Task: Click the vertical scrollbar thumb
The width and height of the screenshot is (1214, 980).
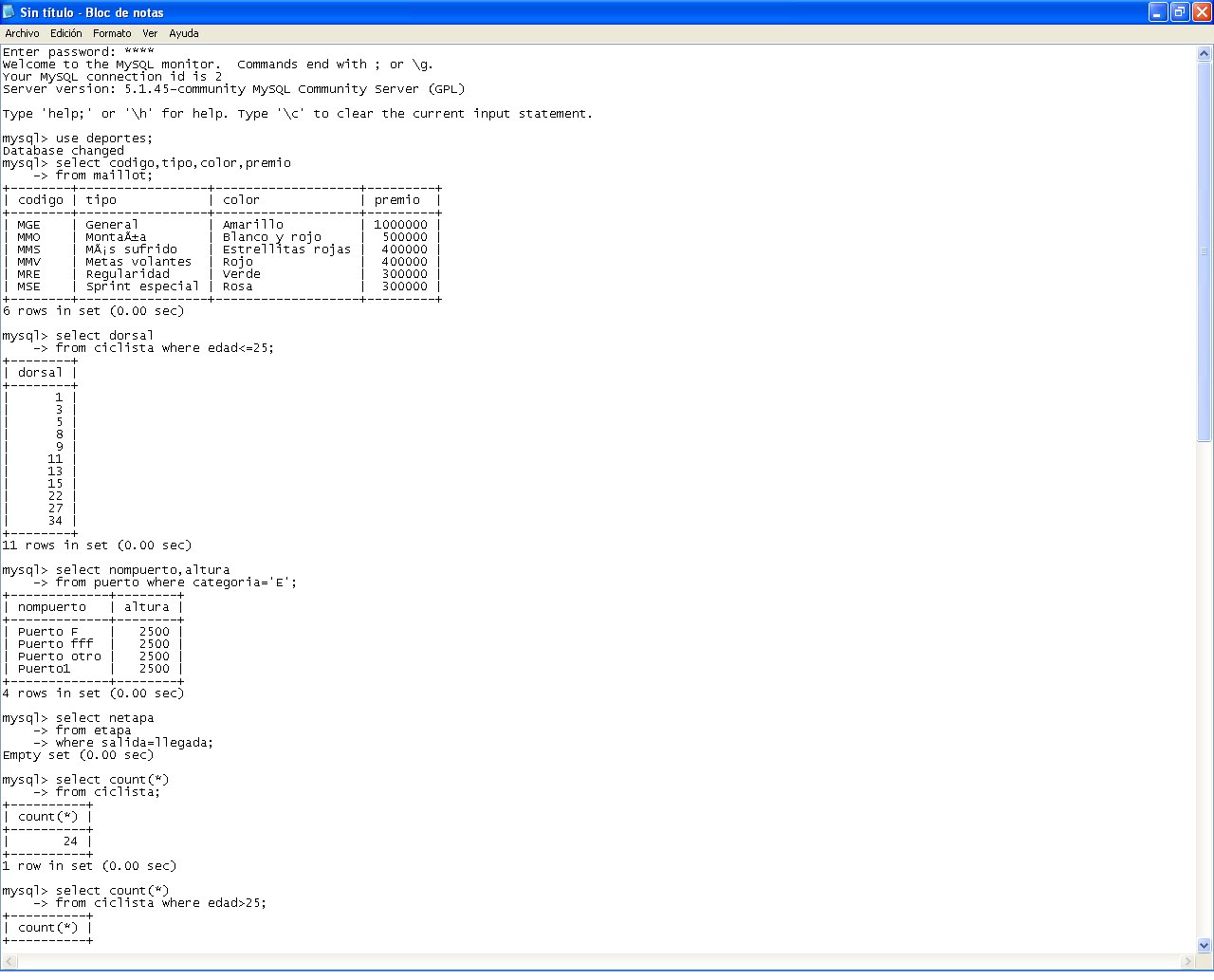Action: (x=1205, y=251)
